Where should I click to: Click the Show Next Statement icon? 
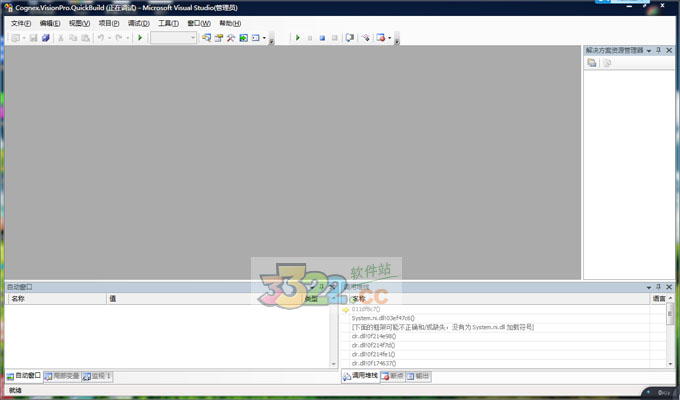[x=350, y=38]
